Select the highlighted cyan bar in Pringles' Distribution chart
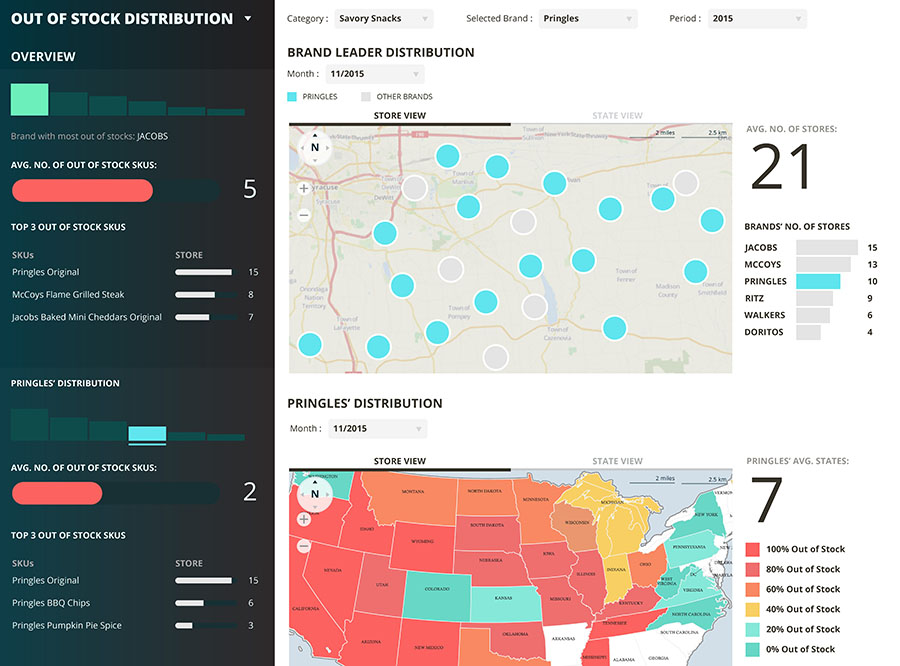Viewport: 900px width, 666px height. (x=148, y=435)
